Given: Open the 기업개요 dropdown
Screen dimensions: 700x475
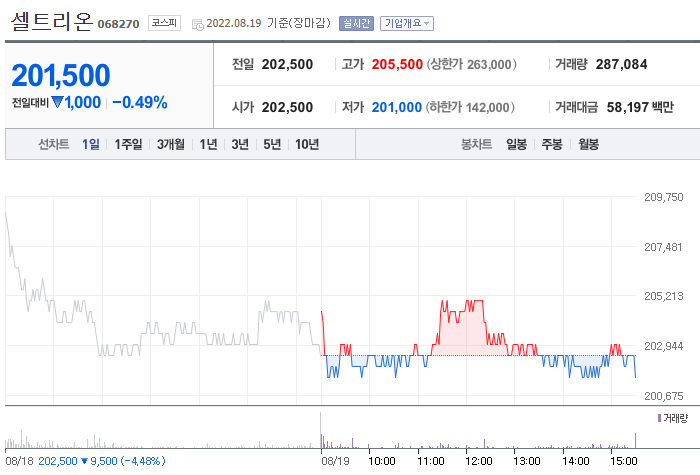Looking at the screenshot, I should tap(407, 23).
